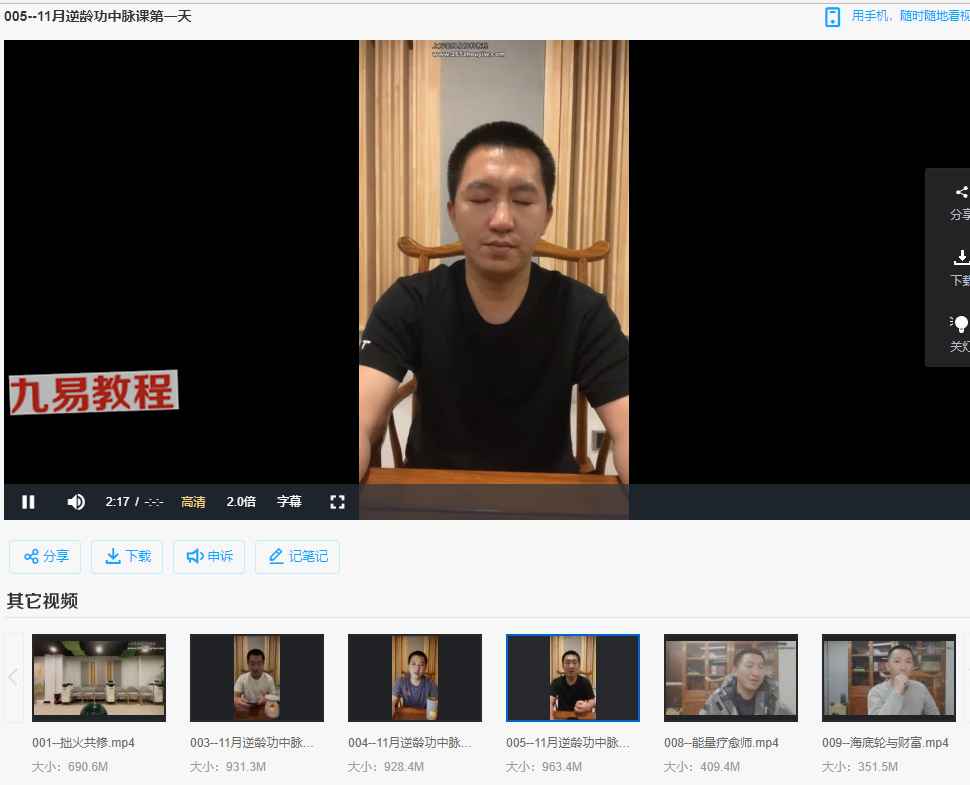
Task: Click the mobile phone icon at top right
Action: [832, 17]
